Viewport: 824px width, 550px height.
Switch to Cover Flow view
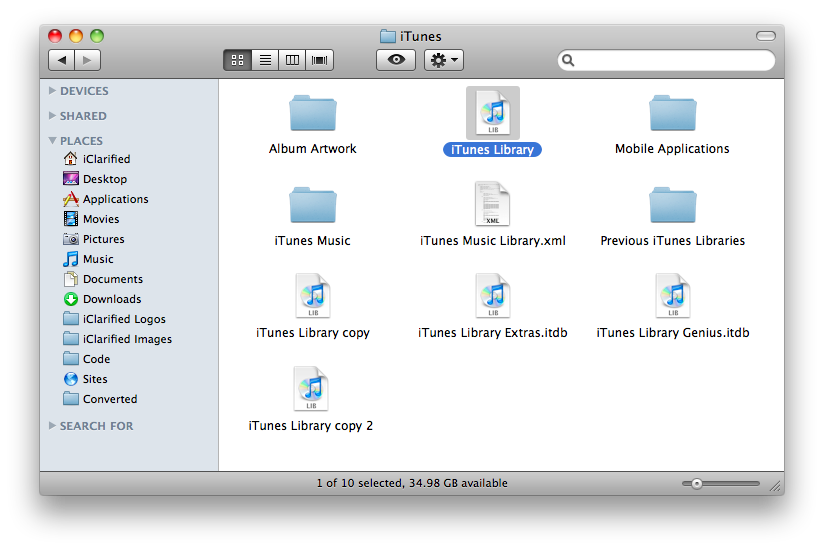(x=320, y=60)
